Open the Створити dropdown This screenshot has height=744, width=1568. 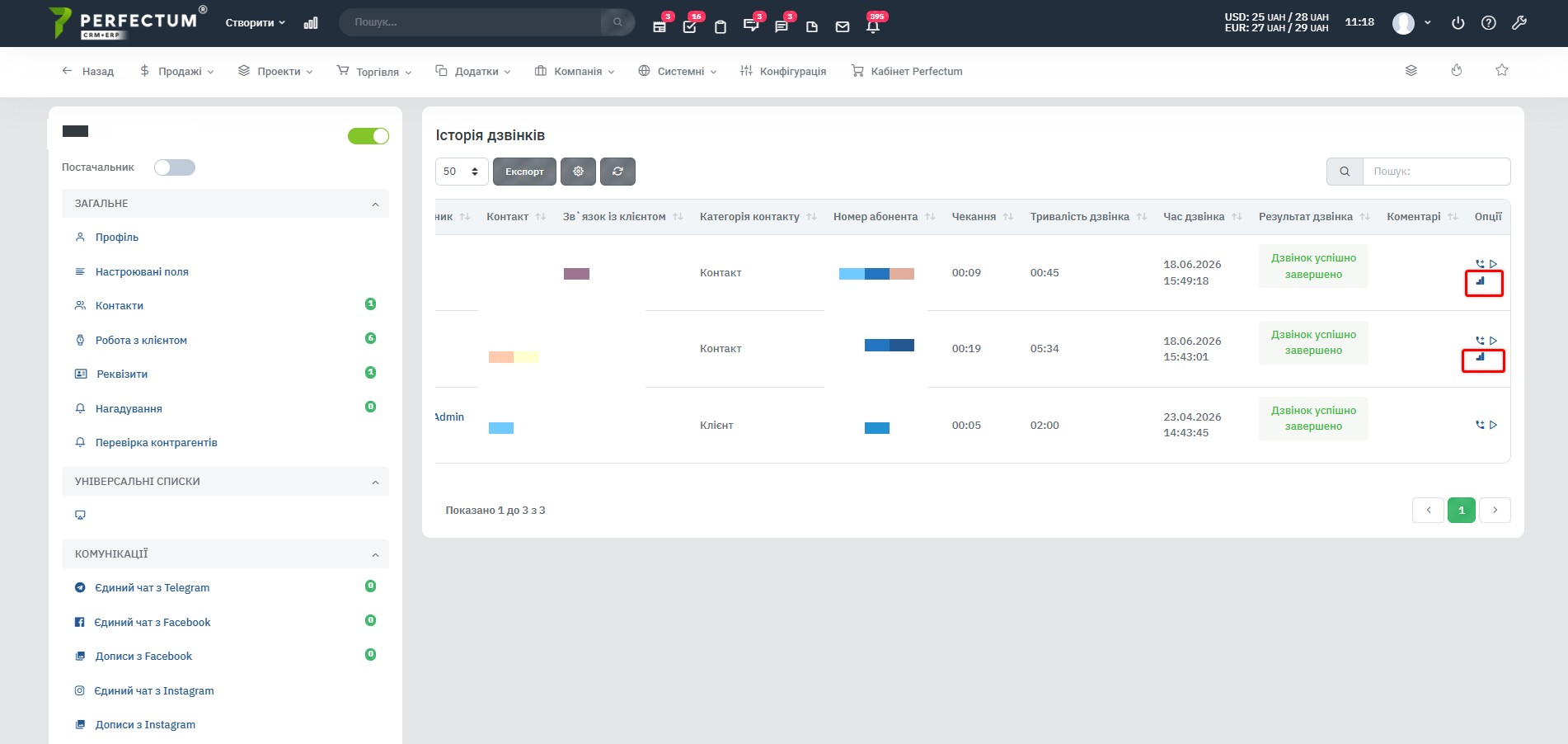(x=256, y=23)
